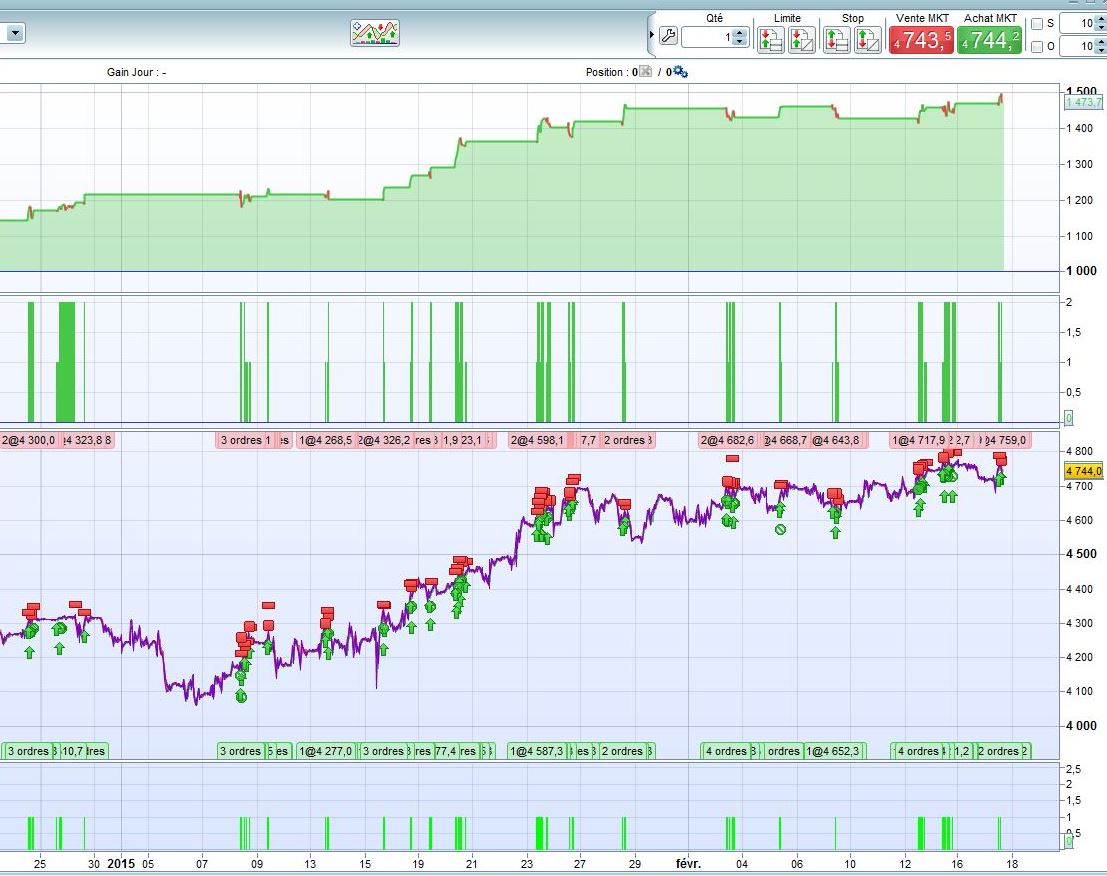Click the second Stop order icon

pyautogui.click(x=868, y=40)
